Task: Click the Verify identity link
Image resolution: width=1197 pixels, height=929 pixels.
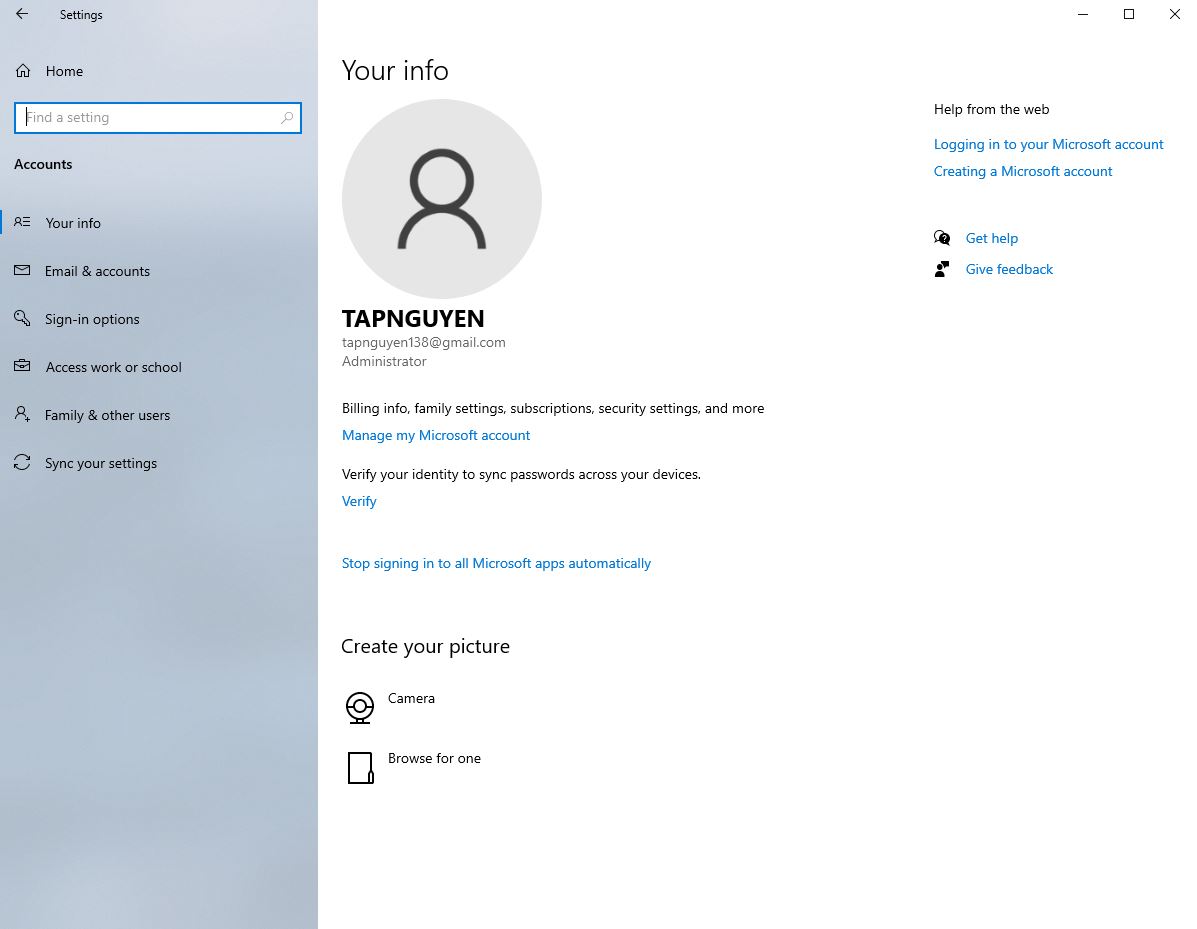Action: pyautogui.click(x=359, y=501)
